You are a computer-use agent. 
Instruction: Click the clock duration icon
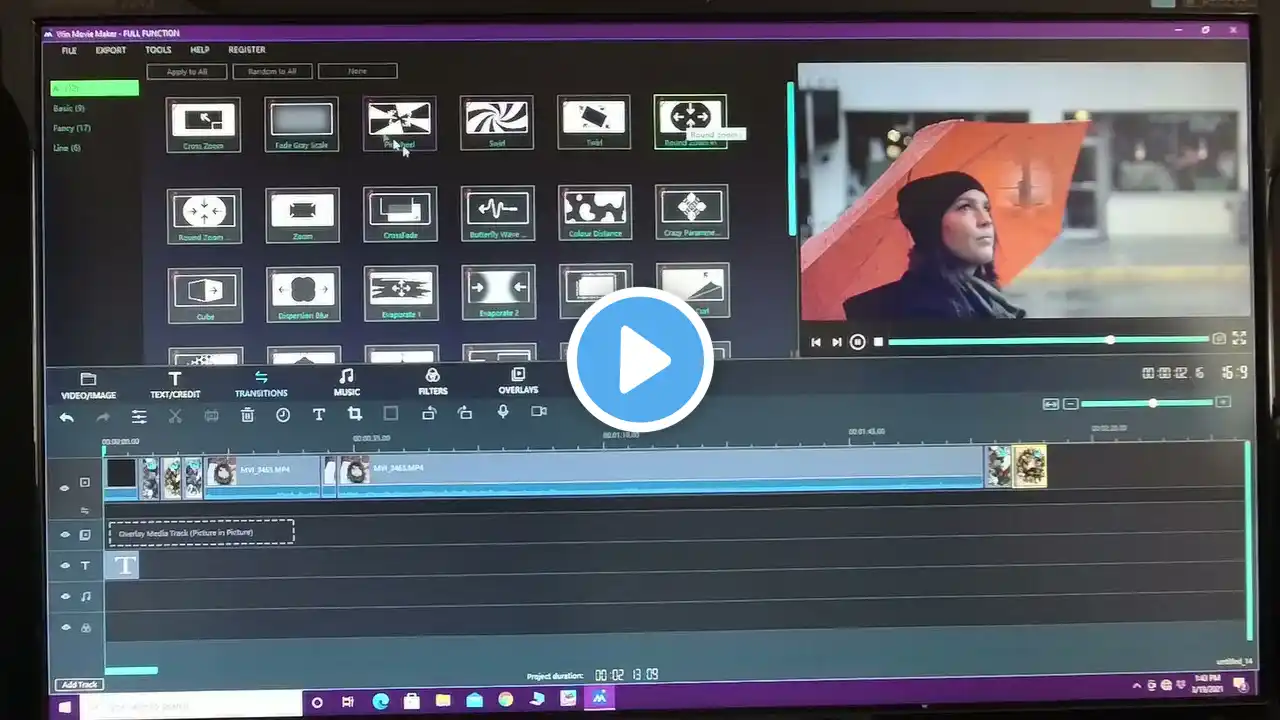coord(283,415)
